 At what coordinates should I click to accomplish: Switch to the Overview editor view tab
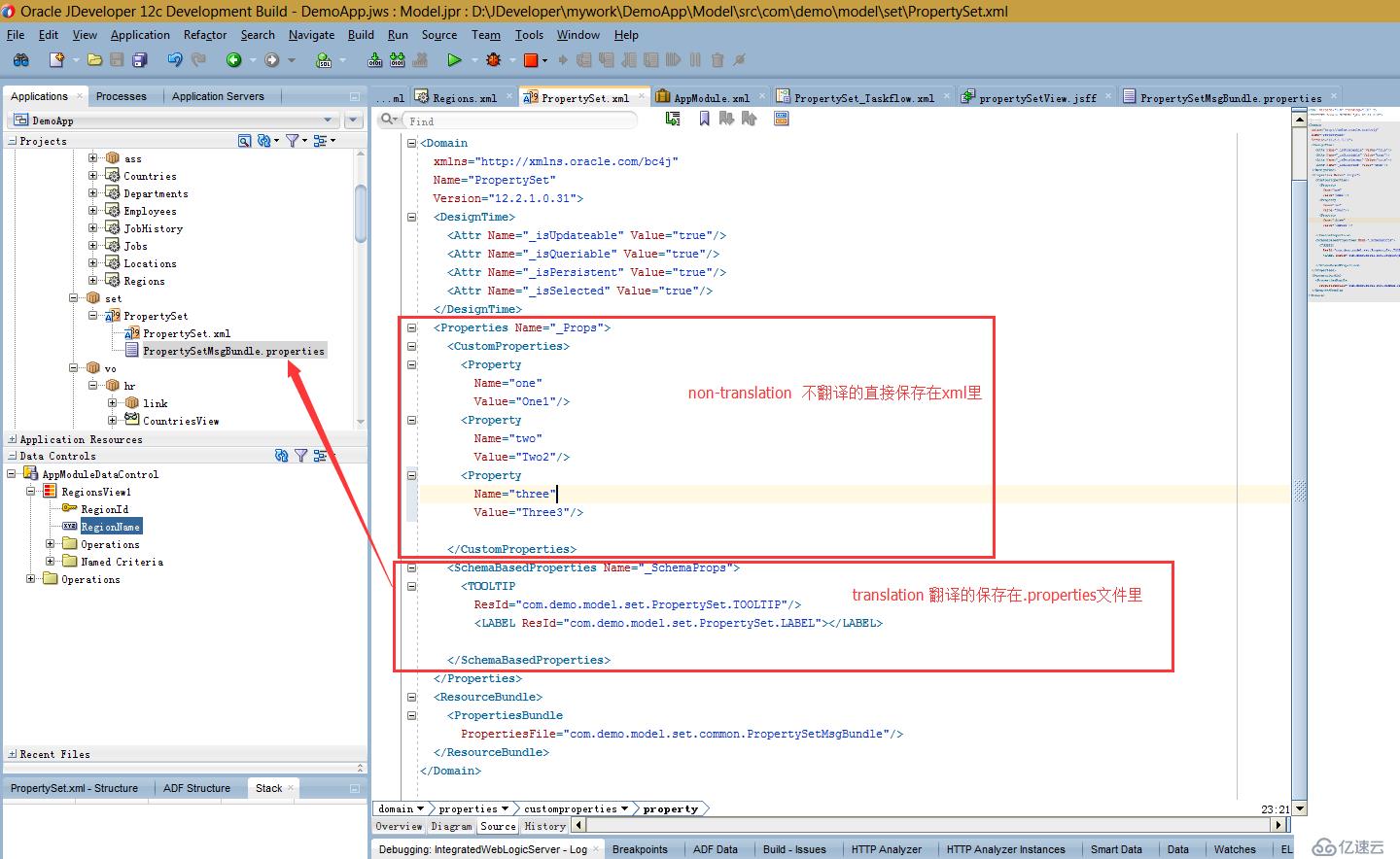coord(399,826)
